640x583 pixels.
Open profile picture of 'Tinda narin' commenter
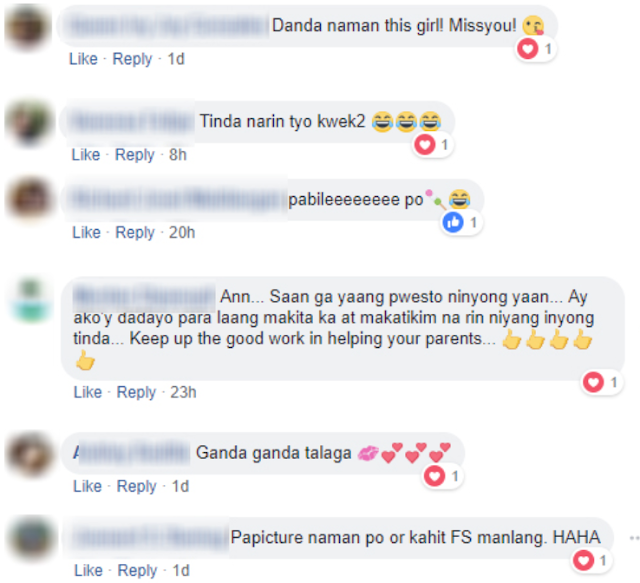click(28, 123)
